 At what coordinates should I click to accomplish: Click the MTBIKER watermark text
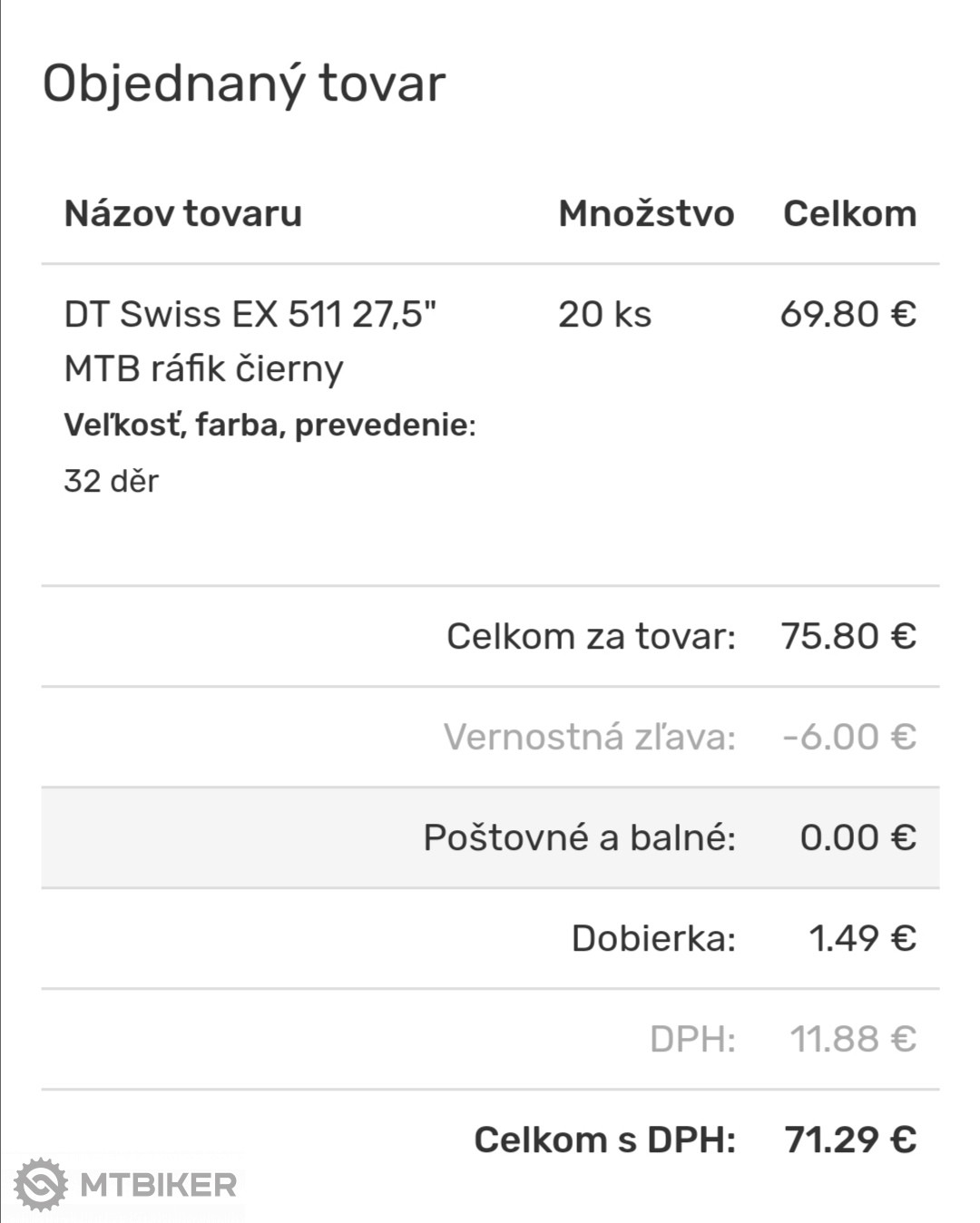(x=158, y=1185)
